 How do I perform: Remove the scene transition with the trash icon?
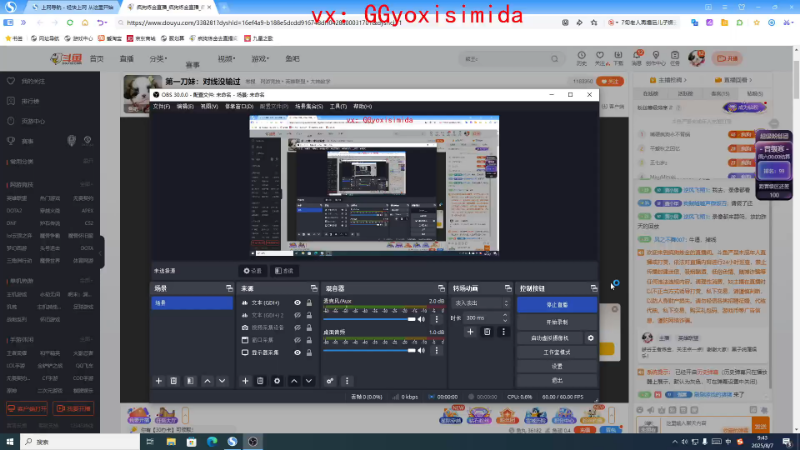coord(487,332)
